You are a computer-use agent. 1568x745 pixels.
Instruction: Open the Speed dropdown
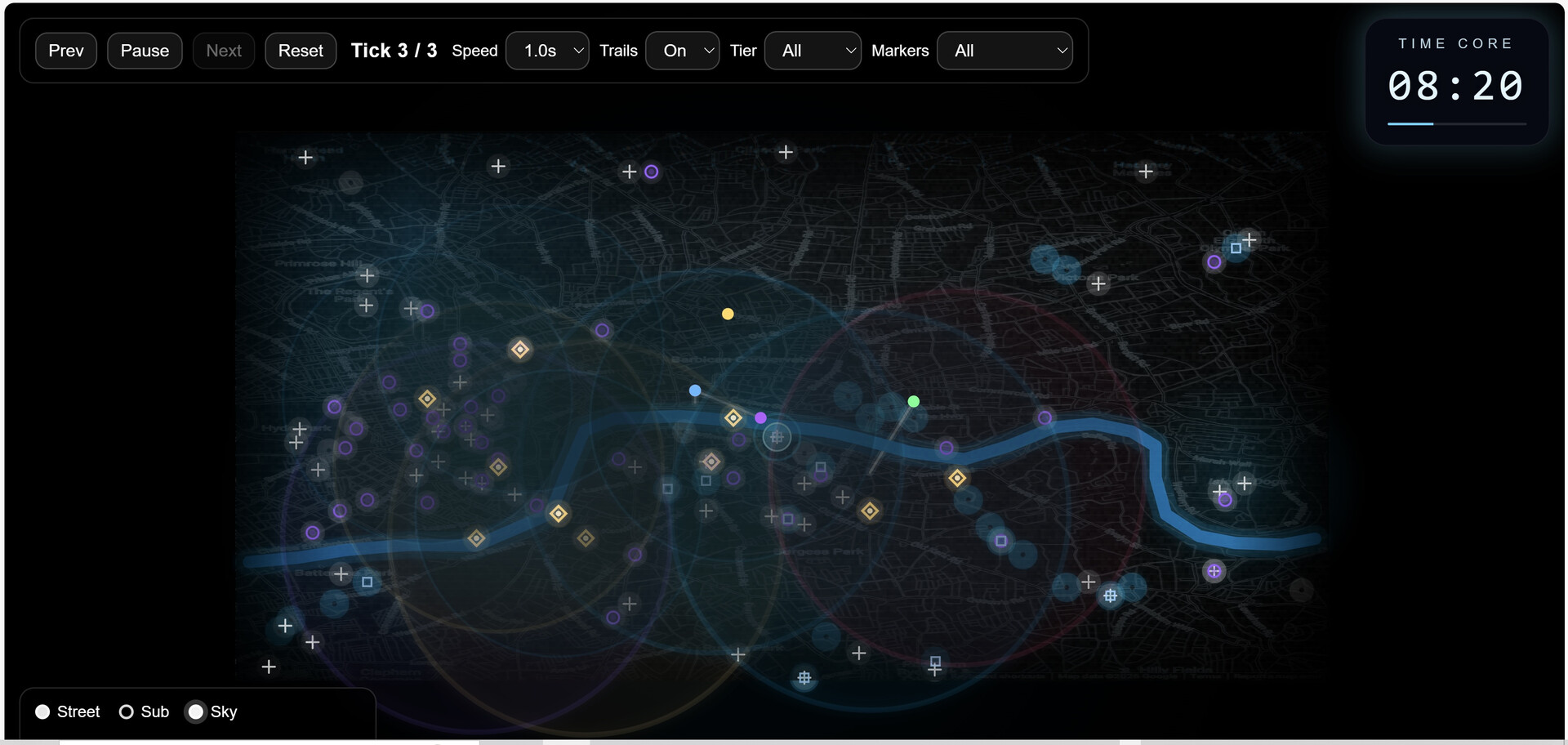click(547, 50)
